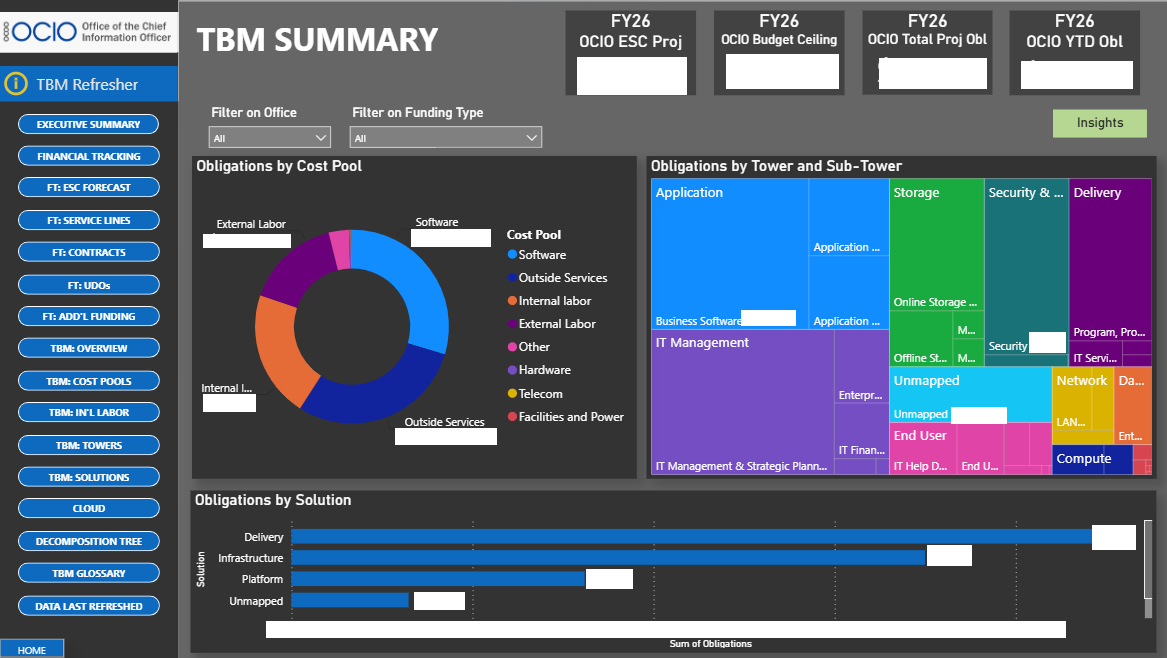Select the Security sub-tower tile

[1026, 266]
